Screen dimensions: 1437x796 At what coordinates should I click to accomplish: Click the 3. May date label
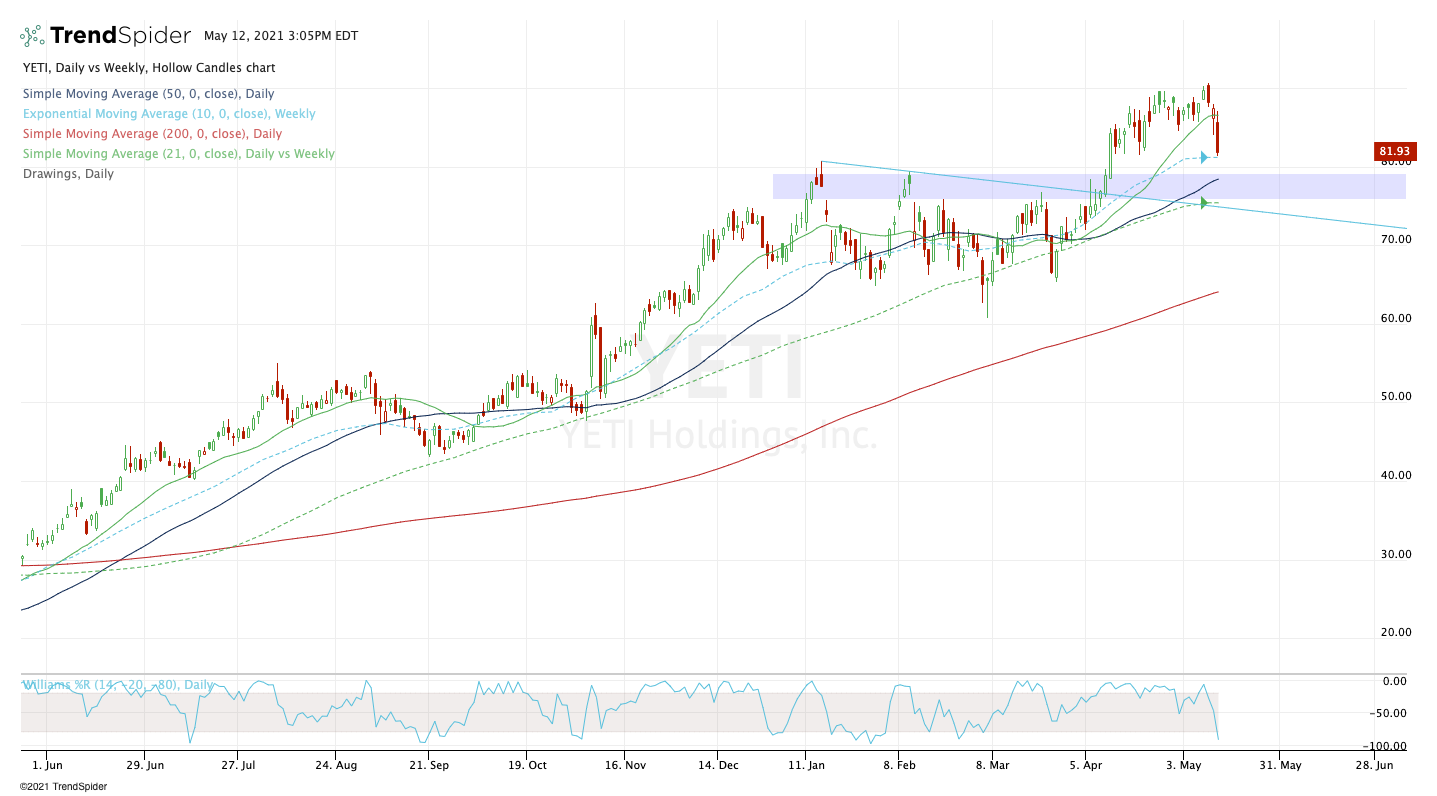tap(1183, 766)
